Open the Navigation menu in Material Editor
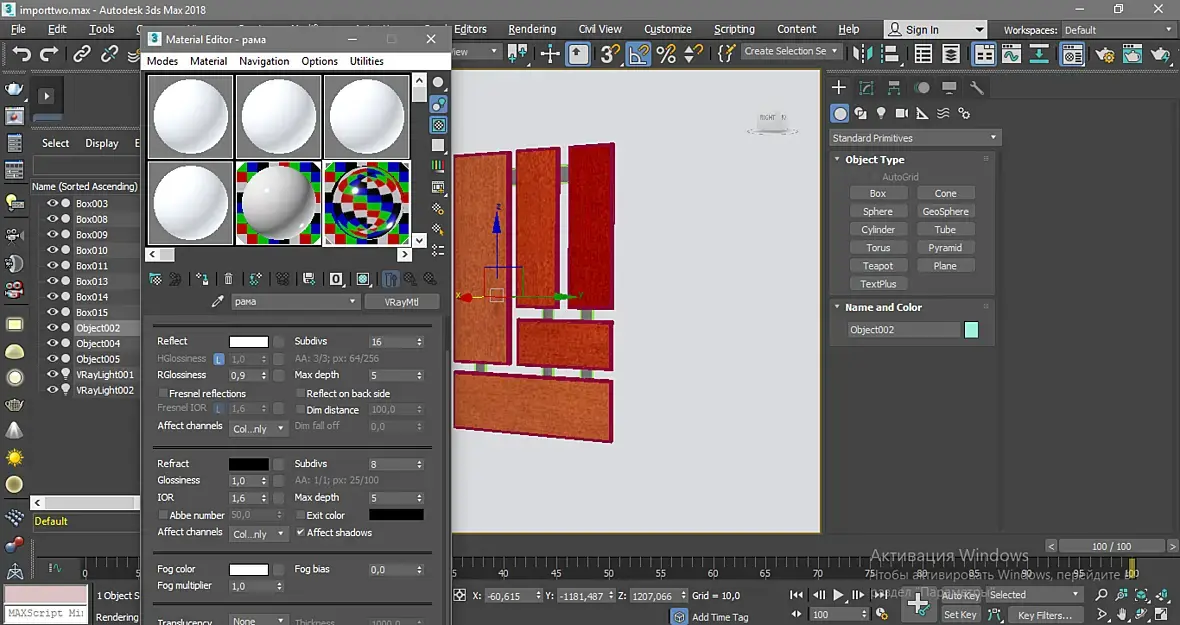This screenshot has width=1180, height=625. tap(264, 61)
